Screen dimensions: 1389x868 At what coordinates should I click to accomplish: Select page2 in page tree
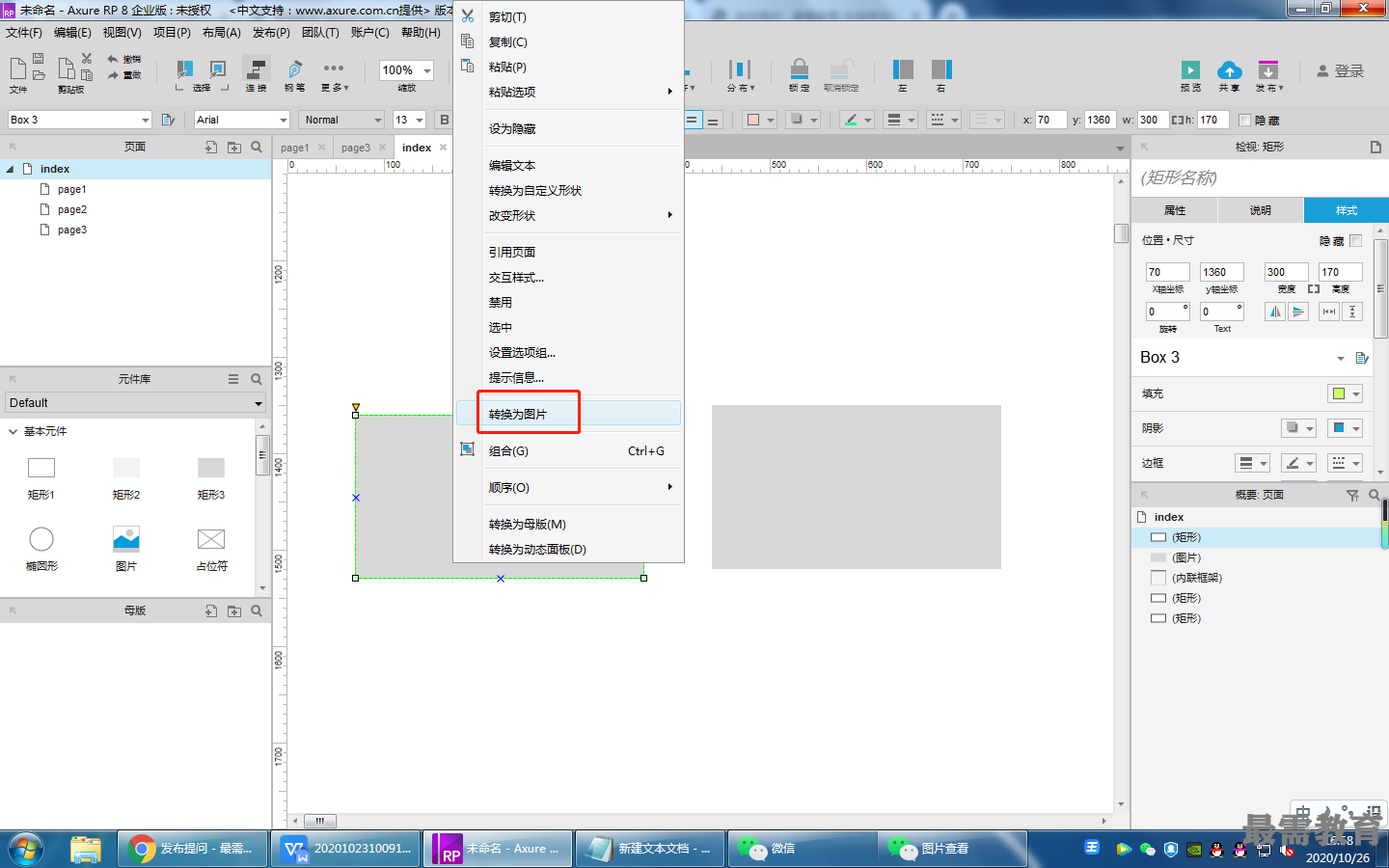pyautogui.click(x=72, y=209)
